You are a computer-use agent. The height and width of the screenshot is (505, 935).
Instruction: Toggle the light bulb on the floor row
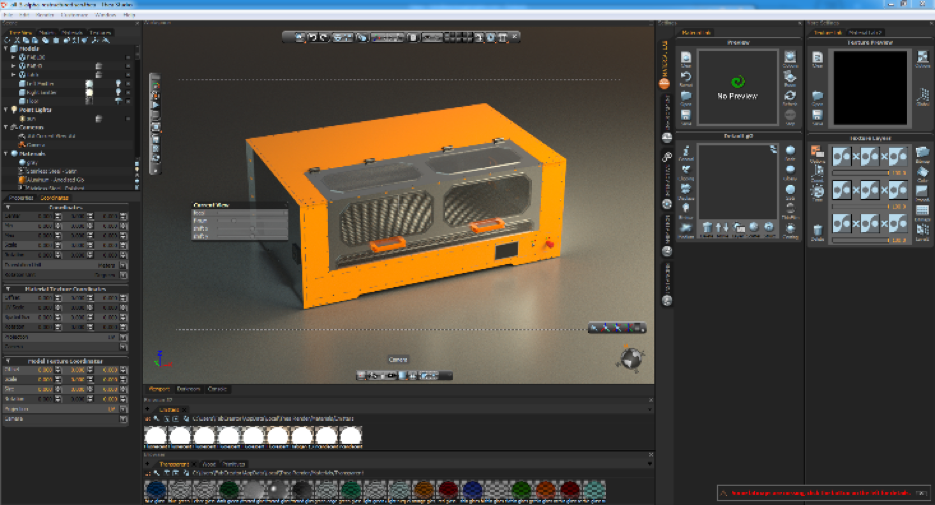[117, 100]
